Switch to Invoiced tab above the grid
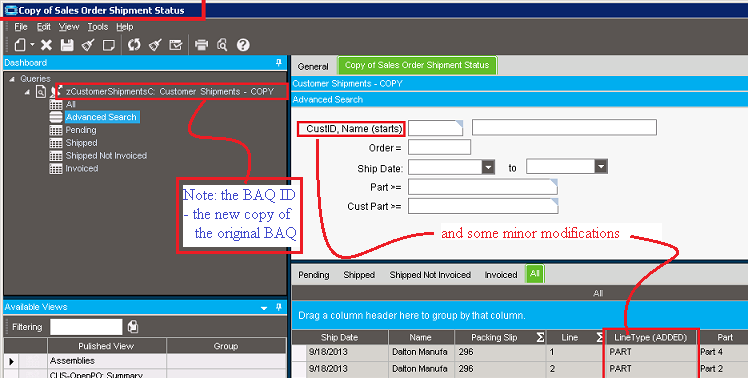 click(x=501, y=275)
